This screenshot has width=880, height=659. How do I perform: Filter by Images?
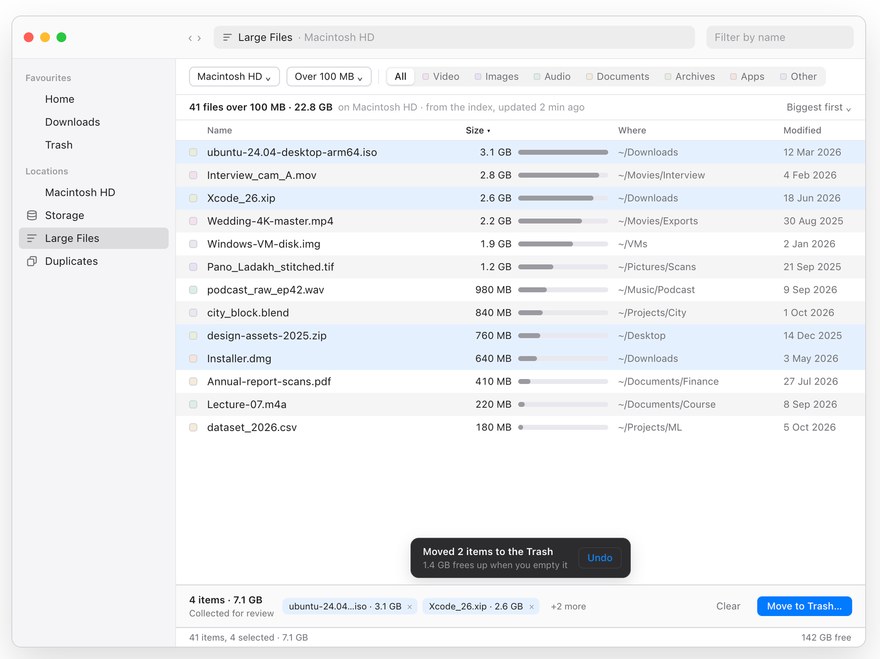(x=496, y=77)
